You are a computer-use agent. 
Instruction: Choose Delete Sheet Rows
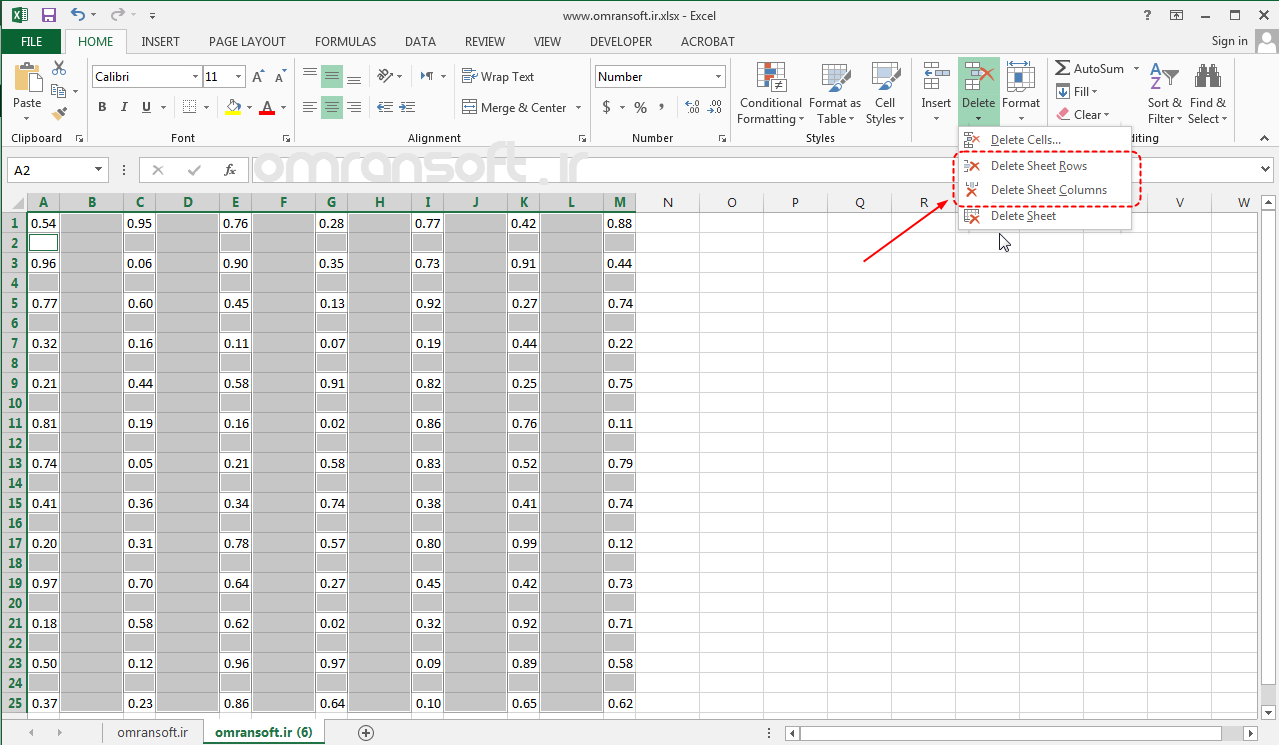click(1044, 166)
